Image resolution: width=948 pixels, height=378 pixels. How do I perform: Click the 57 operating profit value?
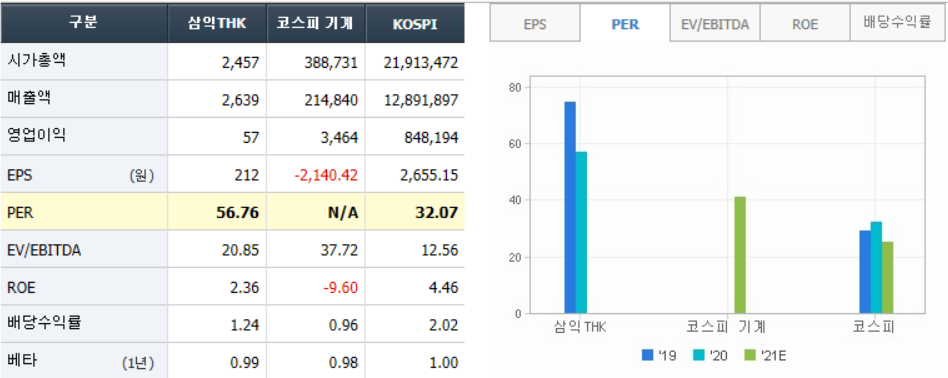pos(251,138)
